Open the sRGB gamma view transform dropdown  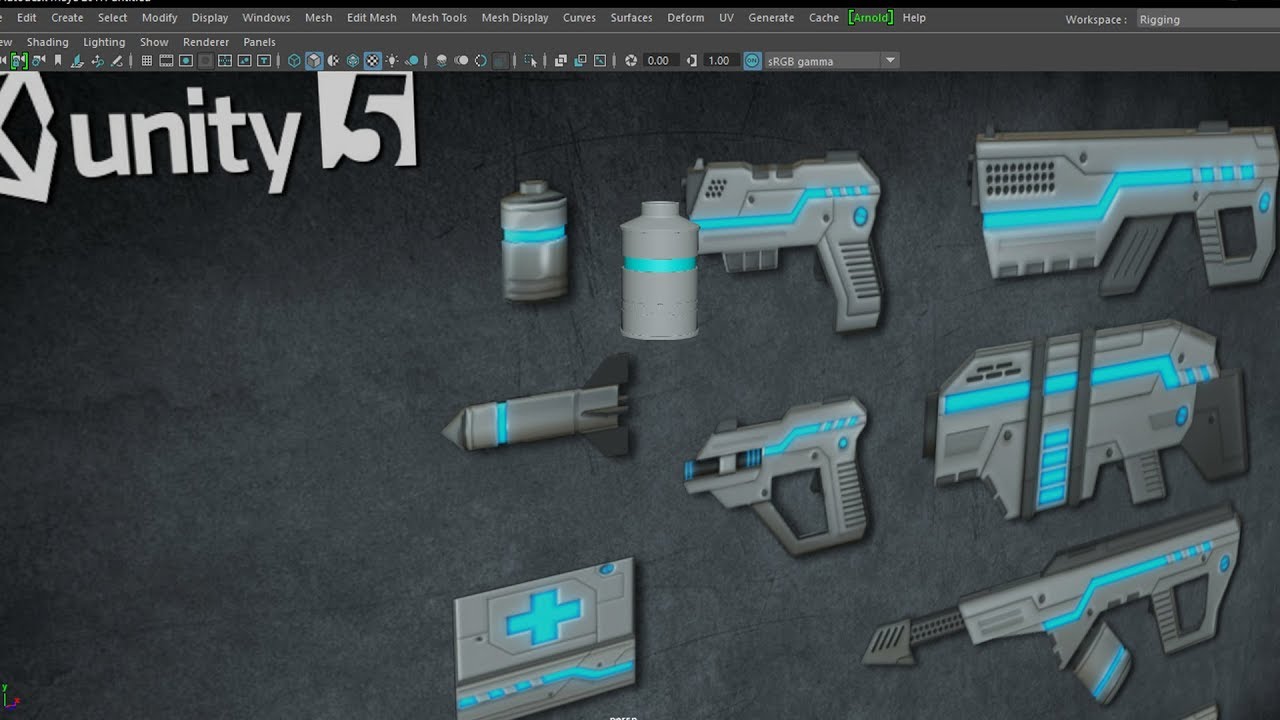coord(831,61)
